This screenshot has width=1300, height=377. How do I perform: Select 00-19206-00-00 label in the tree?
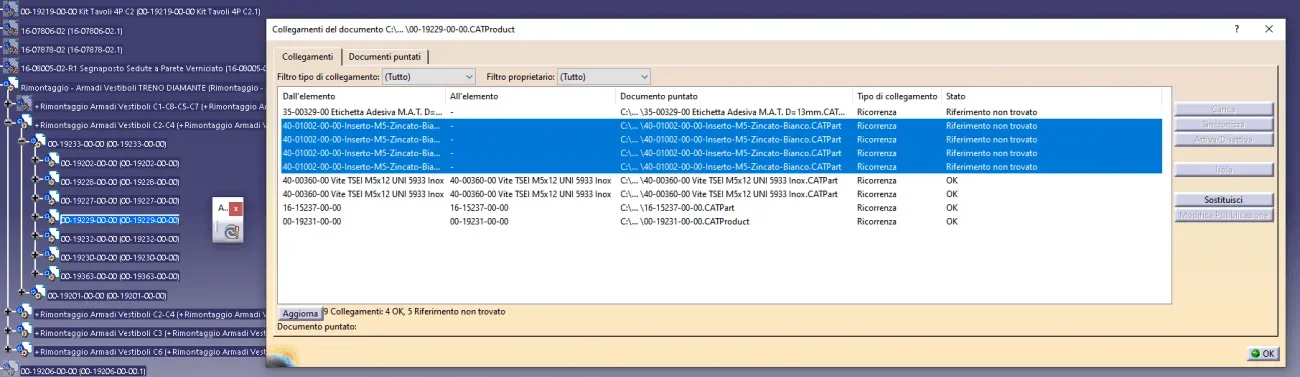84,370
